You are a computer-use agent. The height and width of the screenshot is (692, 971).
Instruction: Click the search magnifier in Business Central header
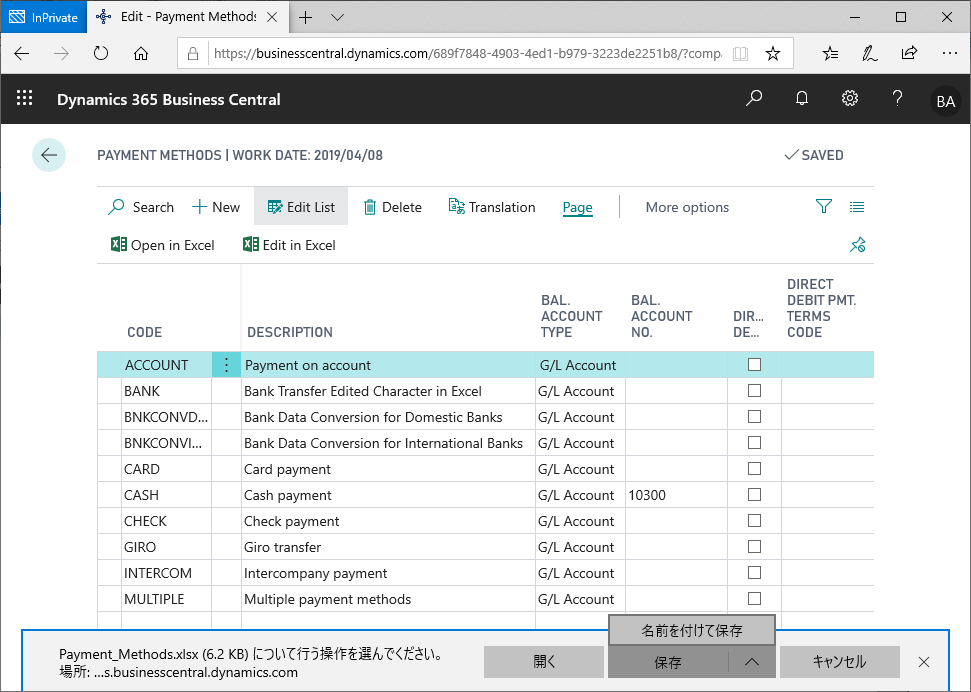click(754, 98)
